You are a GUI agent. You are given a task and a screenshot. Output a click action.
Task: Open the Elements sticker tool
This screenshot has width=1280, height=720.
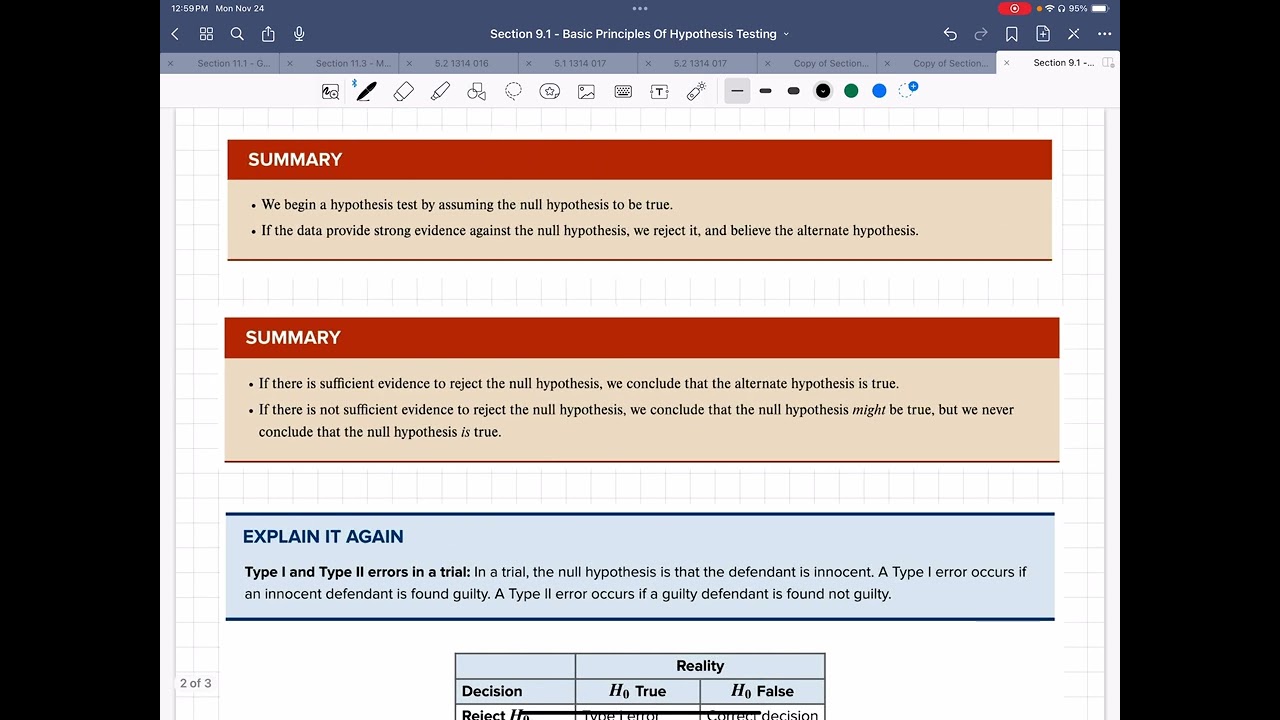point(550,91)
